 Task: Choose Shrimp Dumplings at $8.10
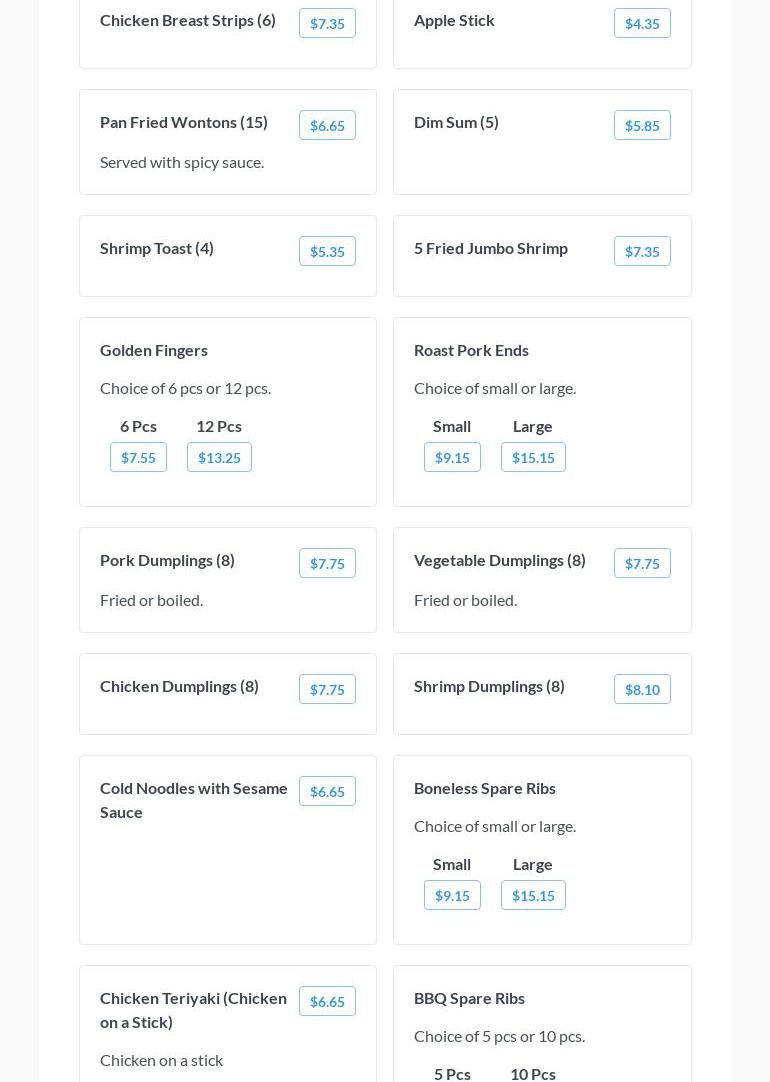click(x=641, y=689)
